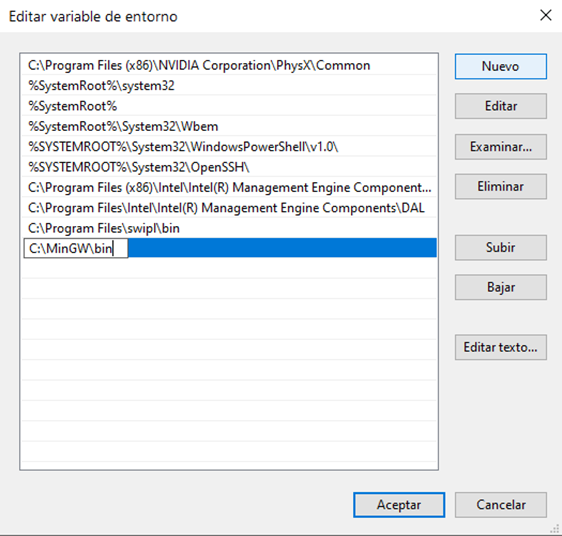Select the Program Files (x86)\Intel Management Engine entry
562x536 pixels.
point(229,188)
